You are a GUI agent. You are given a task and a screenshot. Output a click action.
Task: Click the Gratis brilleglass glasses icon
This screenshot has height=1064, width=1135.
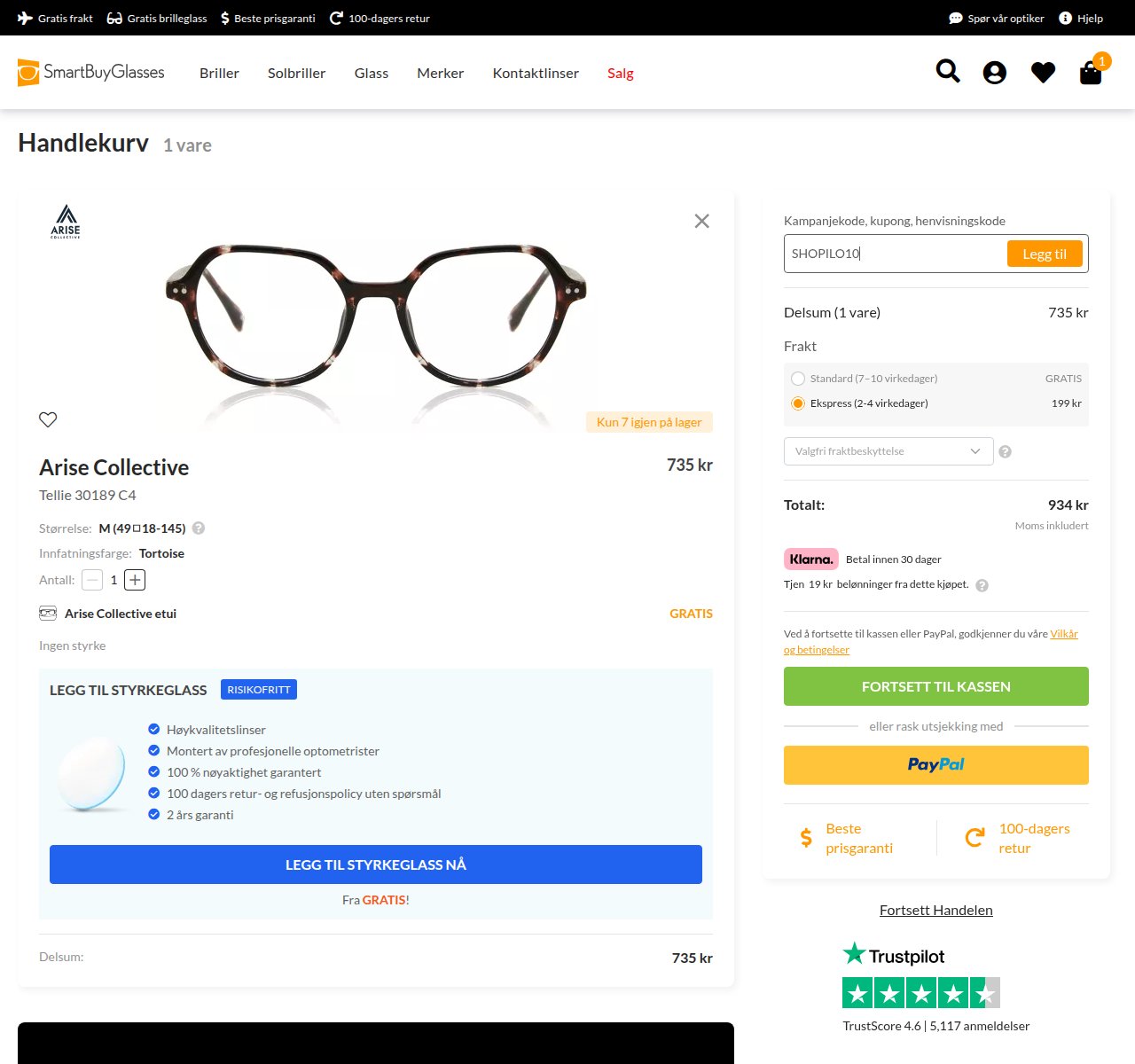pos(114,18)
